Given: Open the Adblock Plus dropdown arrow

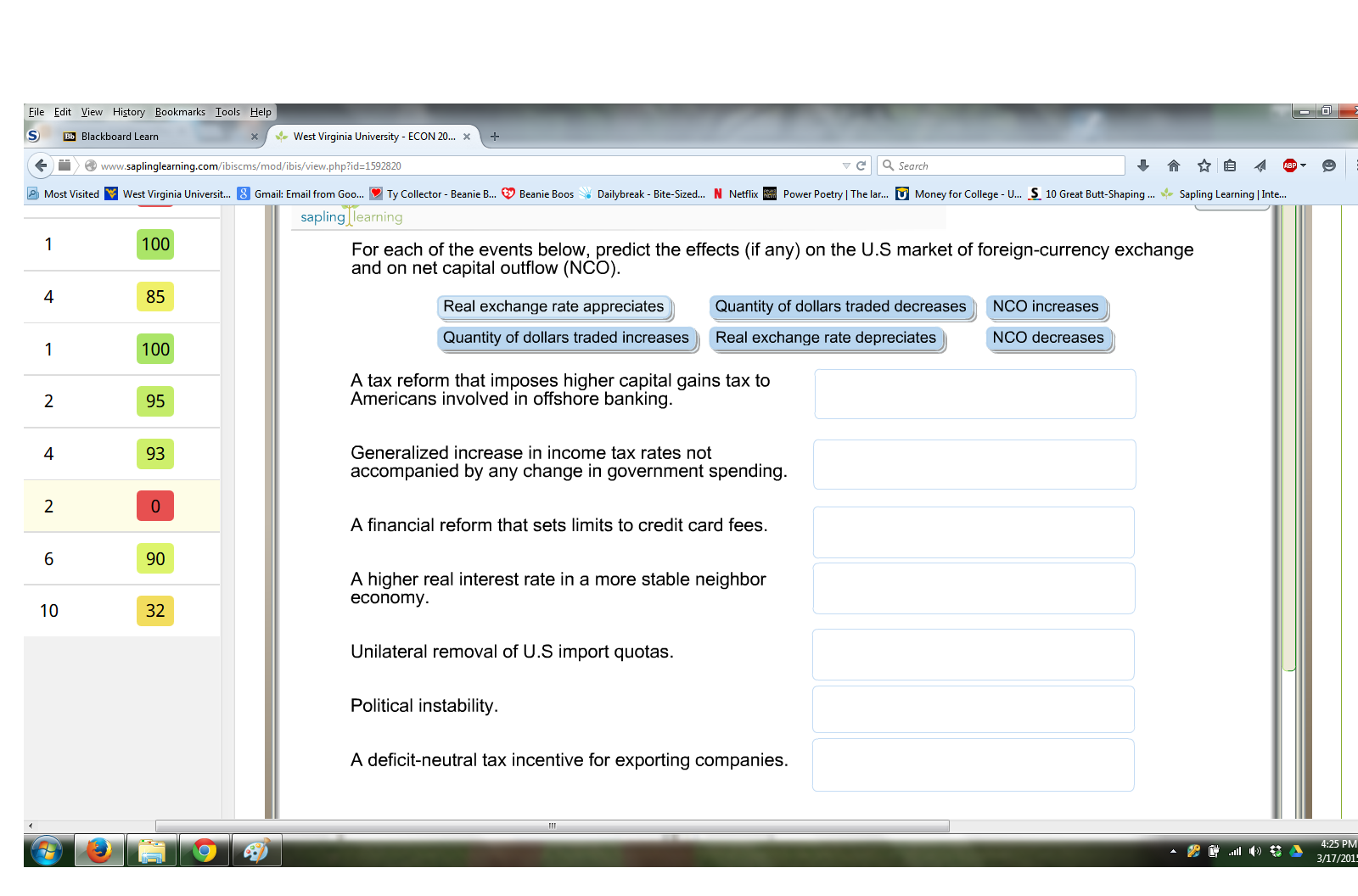Looking at the screenshot, I should [x=1304, y=165].
